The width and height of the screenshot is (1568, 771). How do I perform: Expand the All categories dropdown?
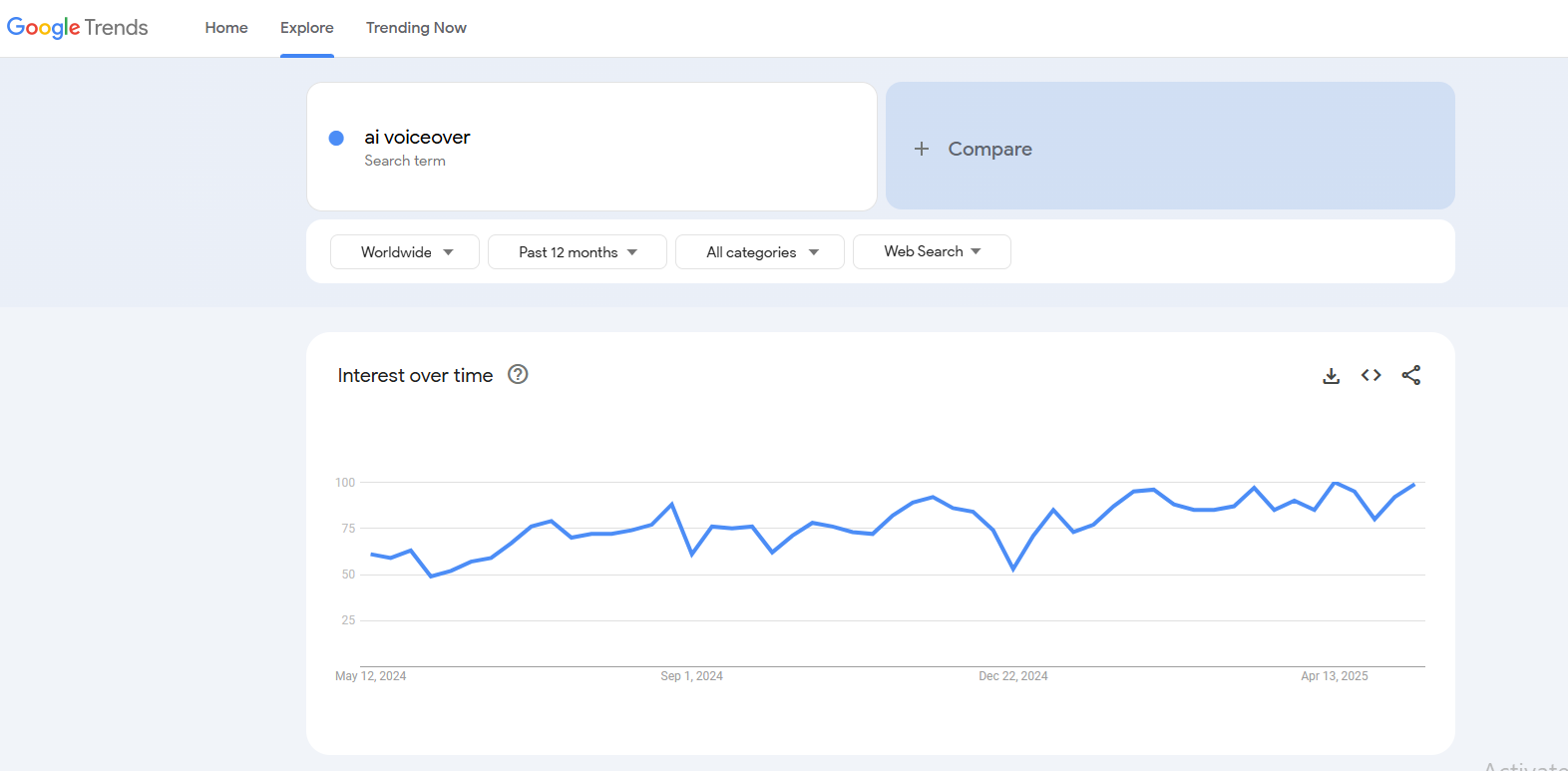point(760,252)
